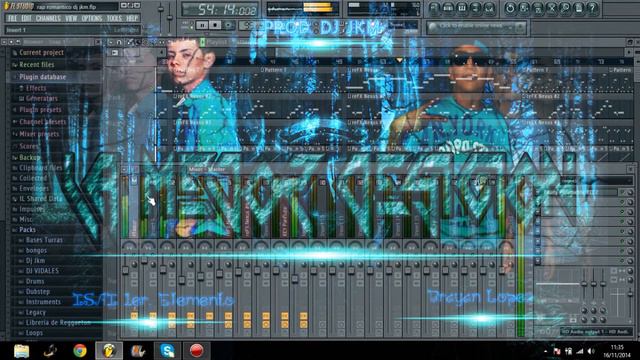Open the taskbar clock and date
Viewport: 640px width, 360px height.
click(618, 351)
